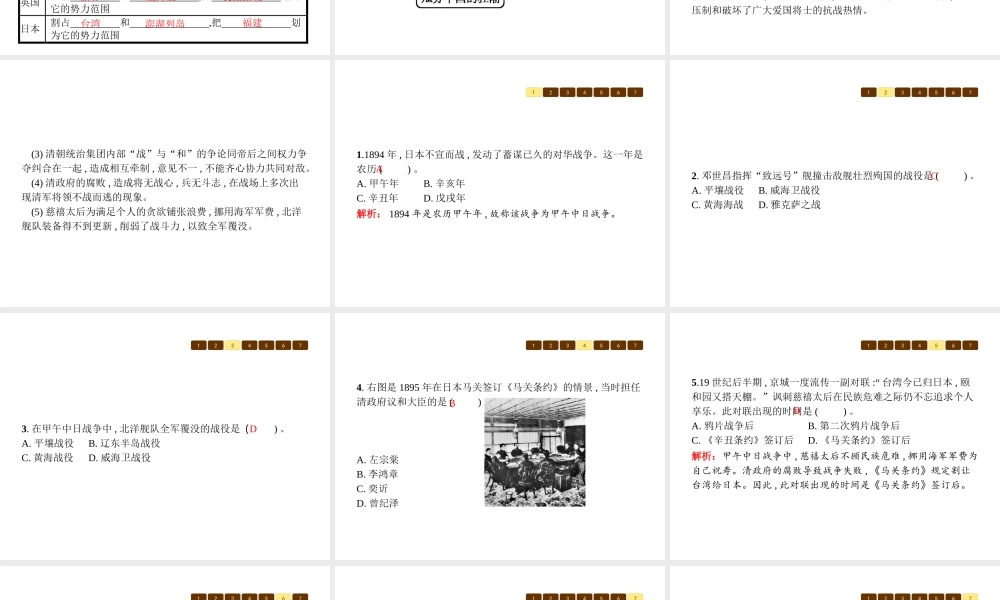
Task: Select option B. 威海卫战役 in question 2
Action: (790, 191)
